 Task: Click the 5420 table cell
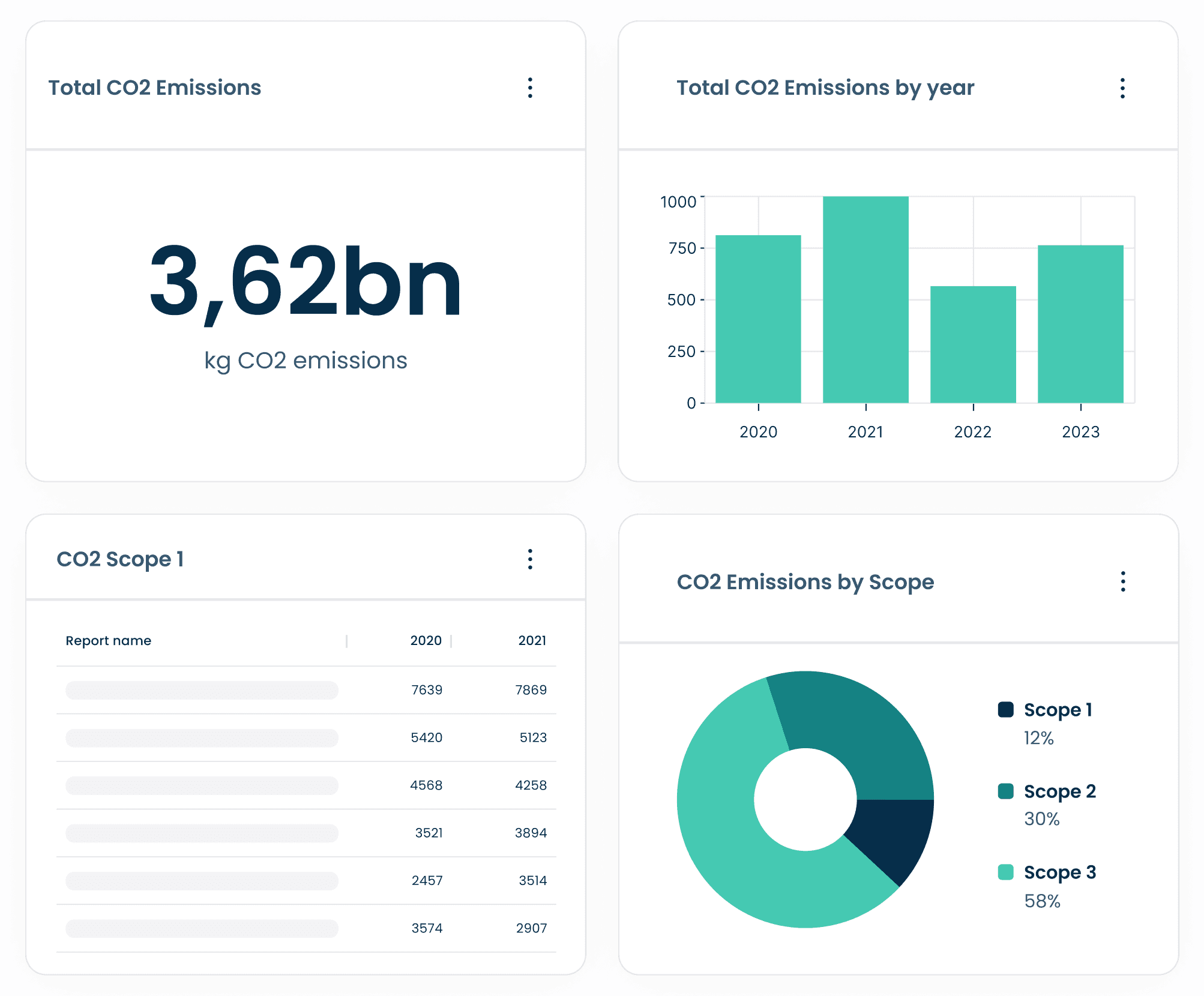coord(427,737)
